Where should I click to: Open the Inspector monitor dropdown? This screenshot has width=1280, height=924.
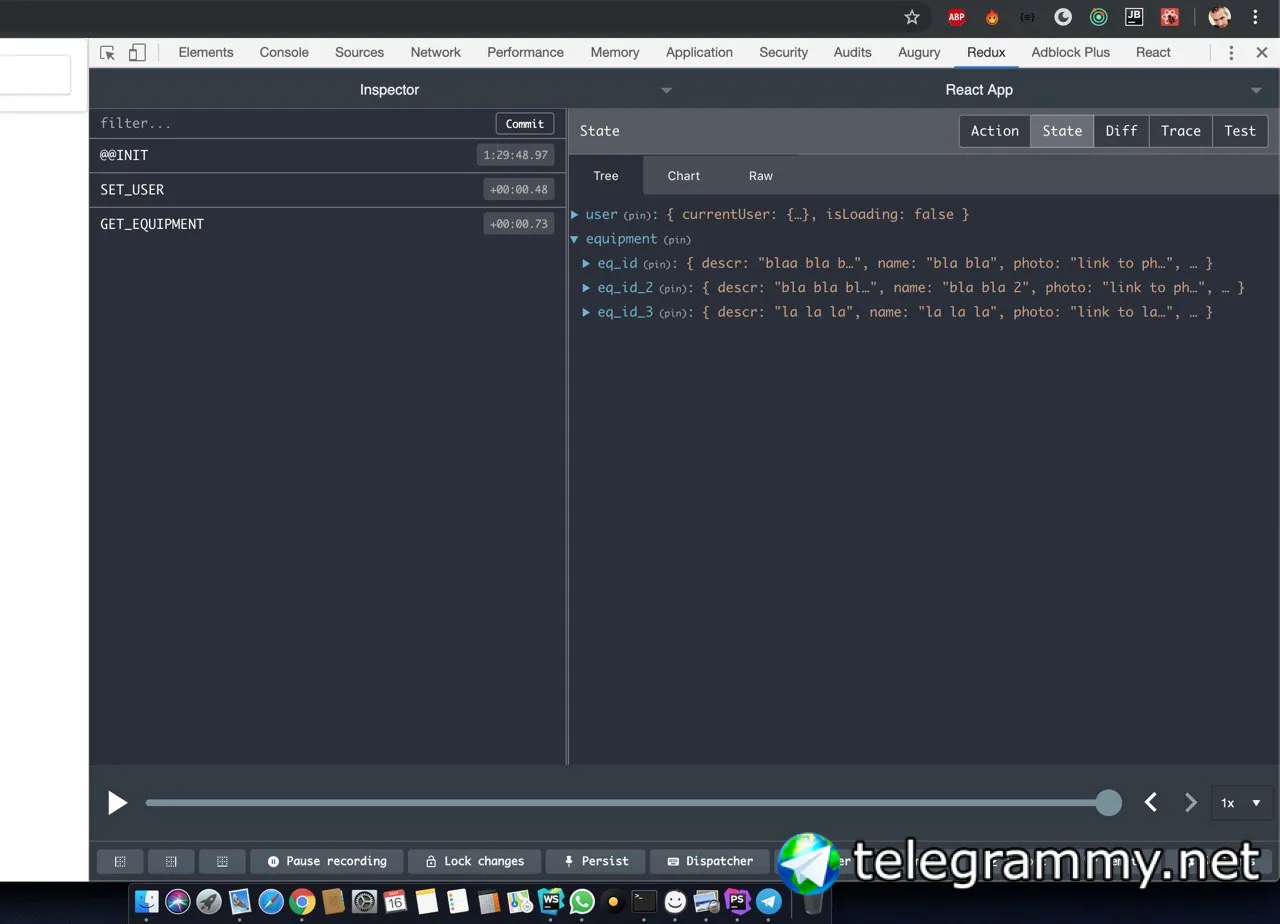(389, 90)
